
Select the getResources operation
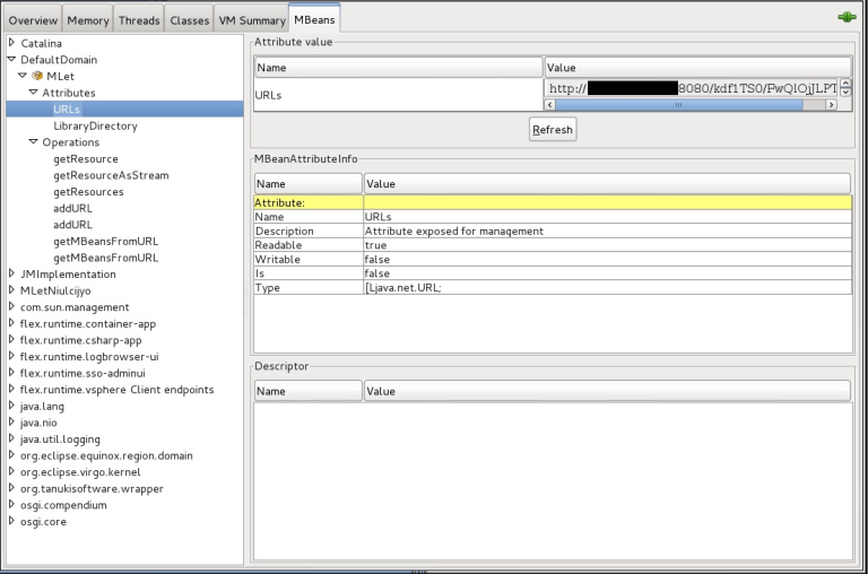(x=89, y=192)
